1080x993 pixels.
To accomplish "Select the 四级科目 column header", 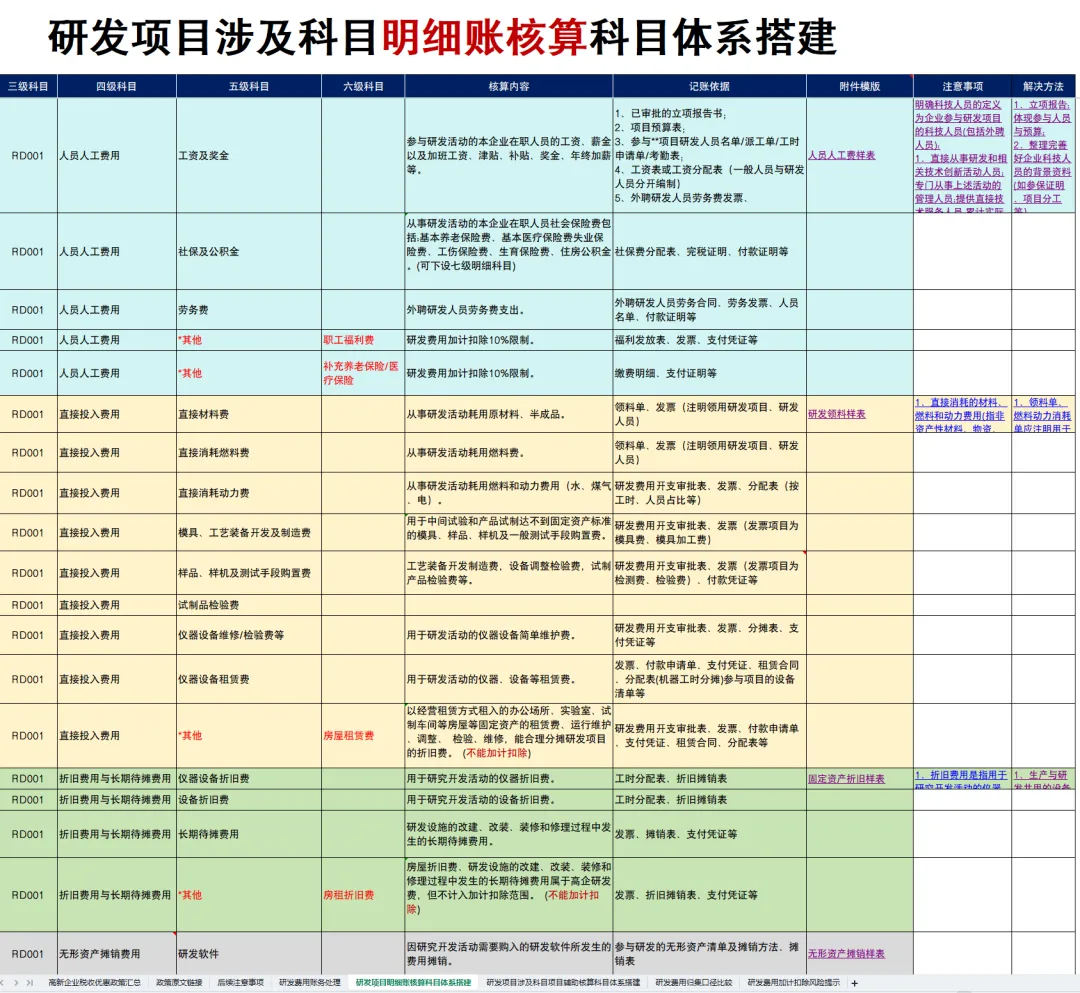I will tap(116, 86).
